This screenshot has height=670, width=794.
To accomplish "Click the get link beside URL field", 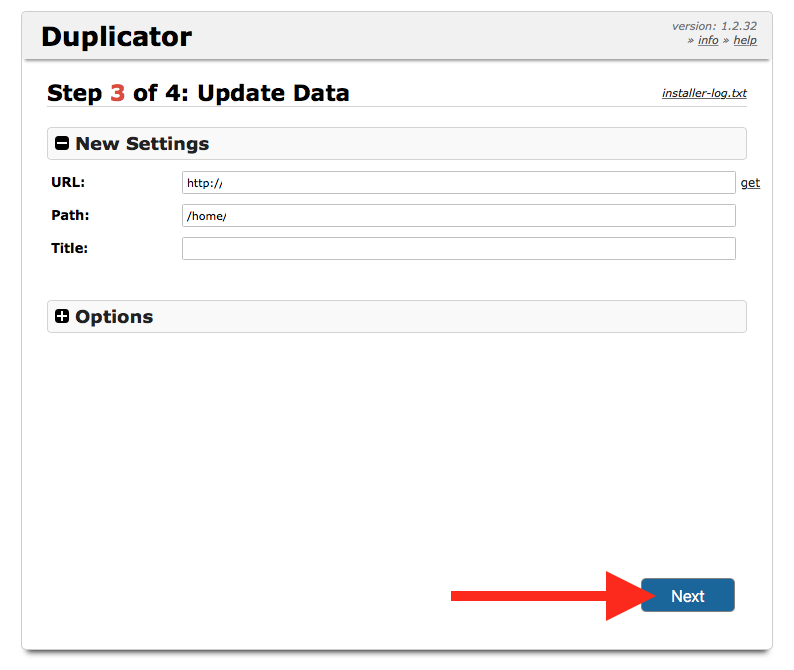I will (750, 183).
